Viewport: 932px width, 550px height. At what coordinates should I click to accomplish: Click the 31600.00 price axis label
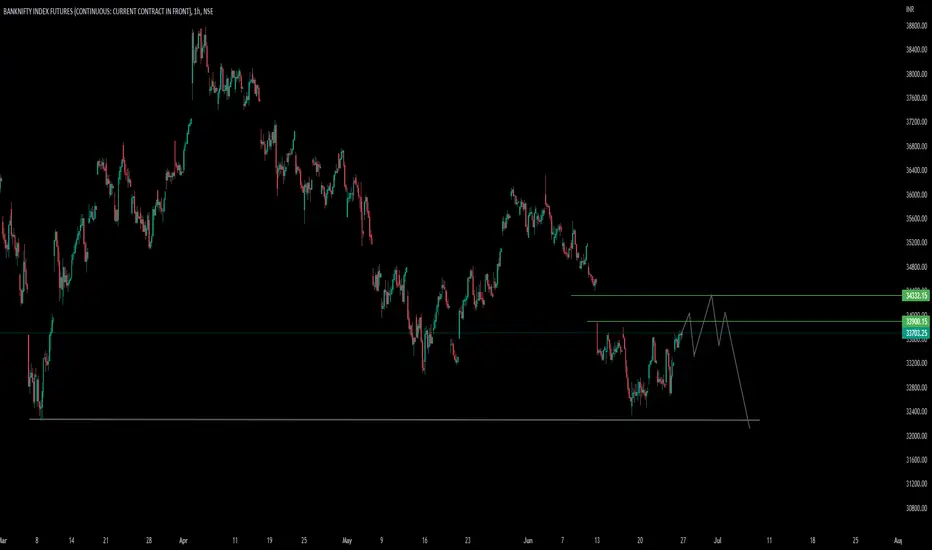(916, 460)
